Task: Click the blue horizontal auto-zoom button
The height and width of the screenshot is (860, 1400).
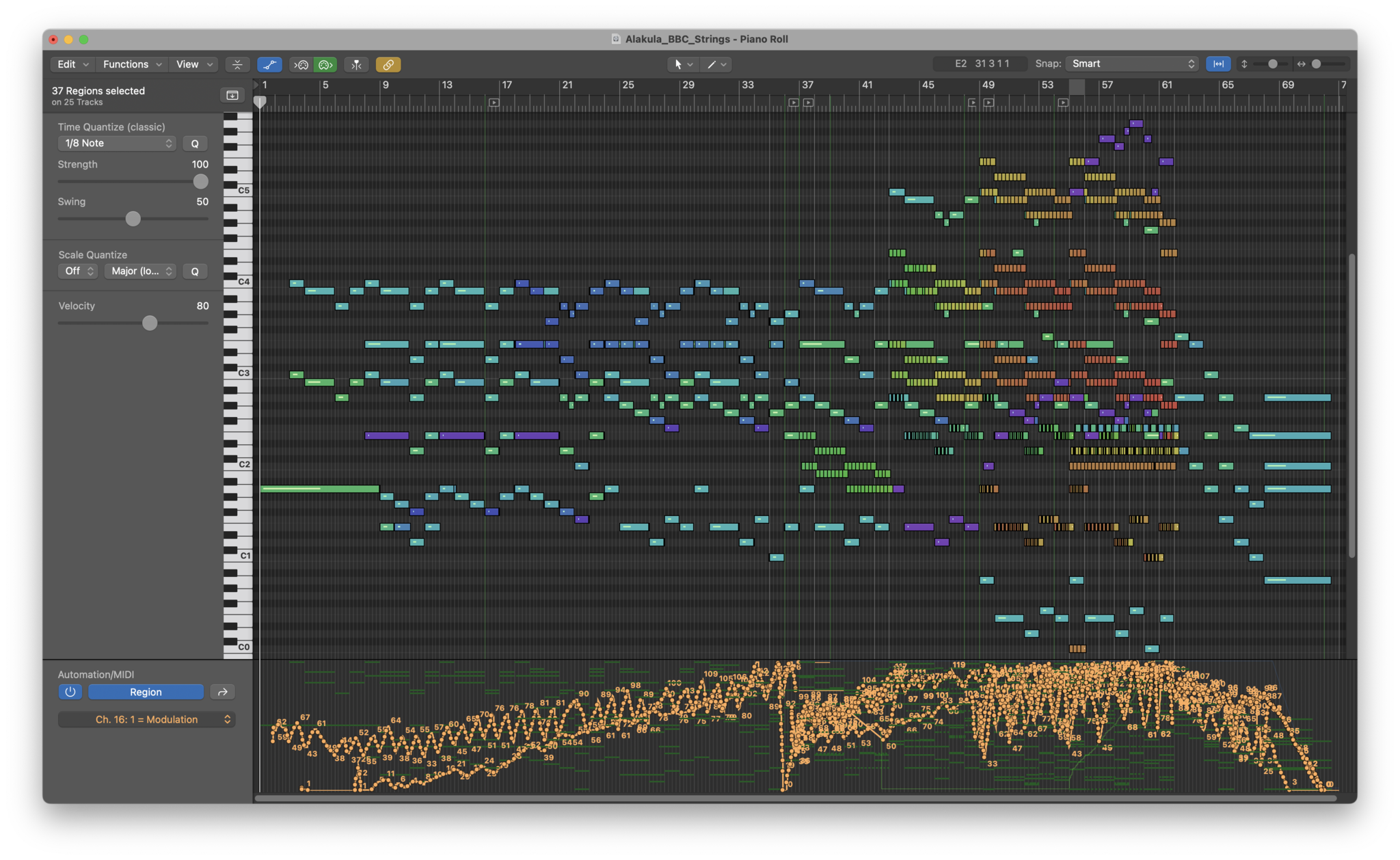Action: (x=1218, y=64)
